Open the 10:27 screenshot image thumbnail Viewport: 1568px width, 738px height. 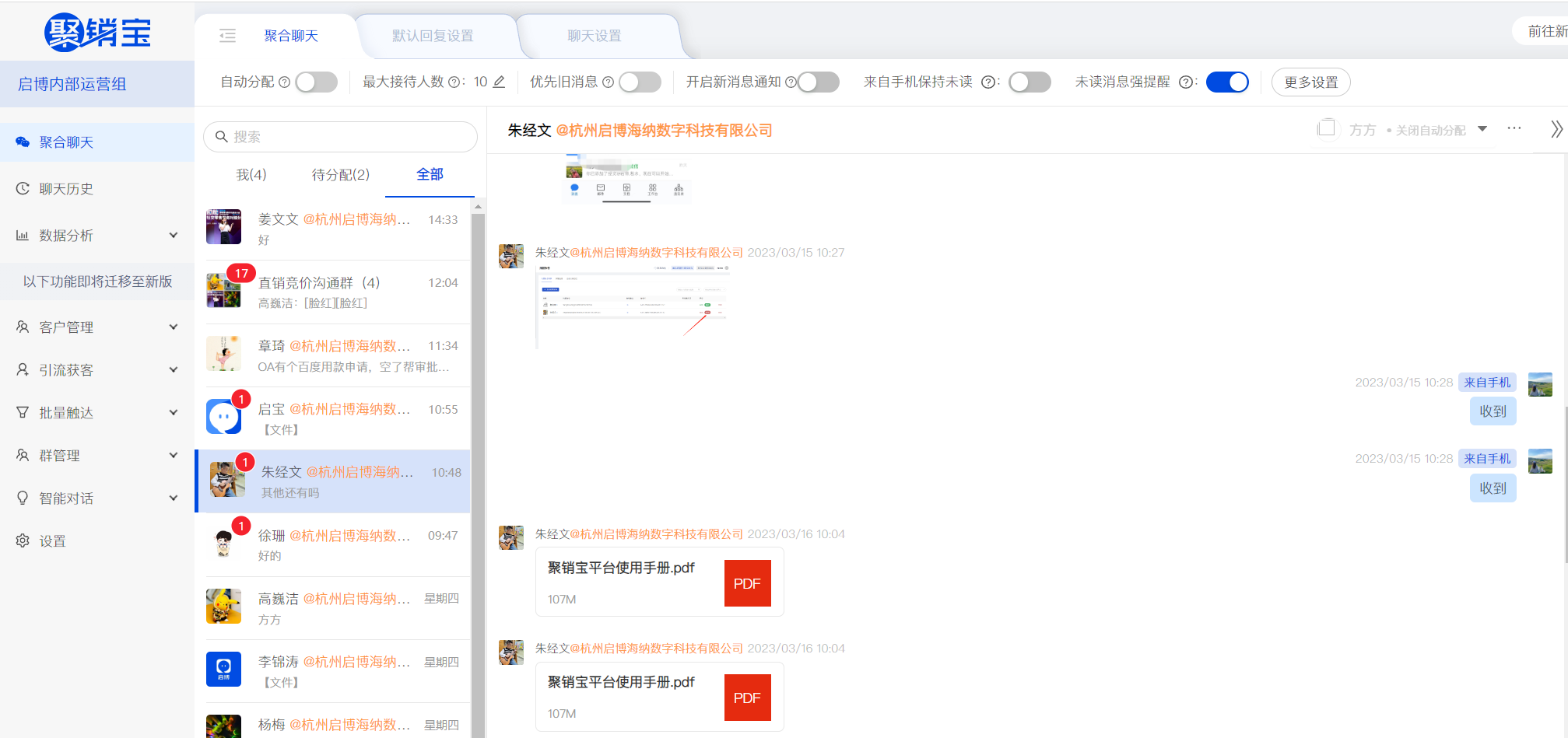633,306
